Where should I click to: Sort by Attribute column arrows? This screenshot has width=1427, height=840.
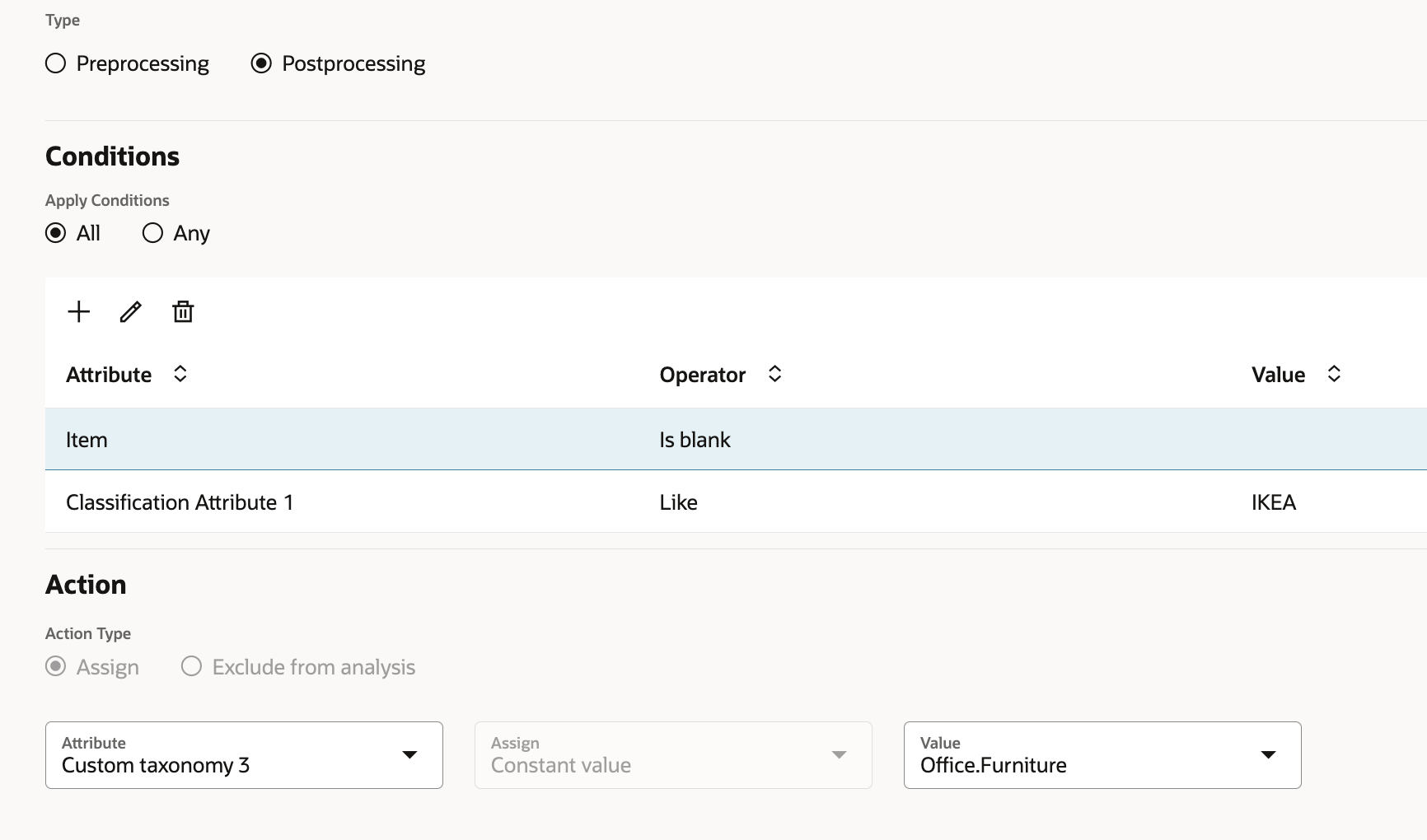coord(180,374)
